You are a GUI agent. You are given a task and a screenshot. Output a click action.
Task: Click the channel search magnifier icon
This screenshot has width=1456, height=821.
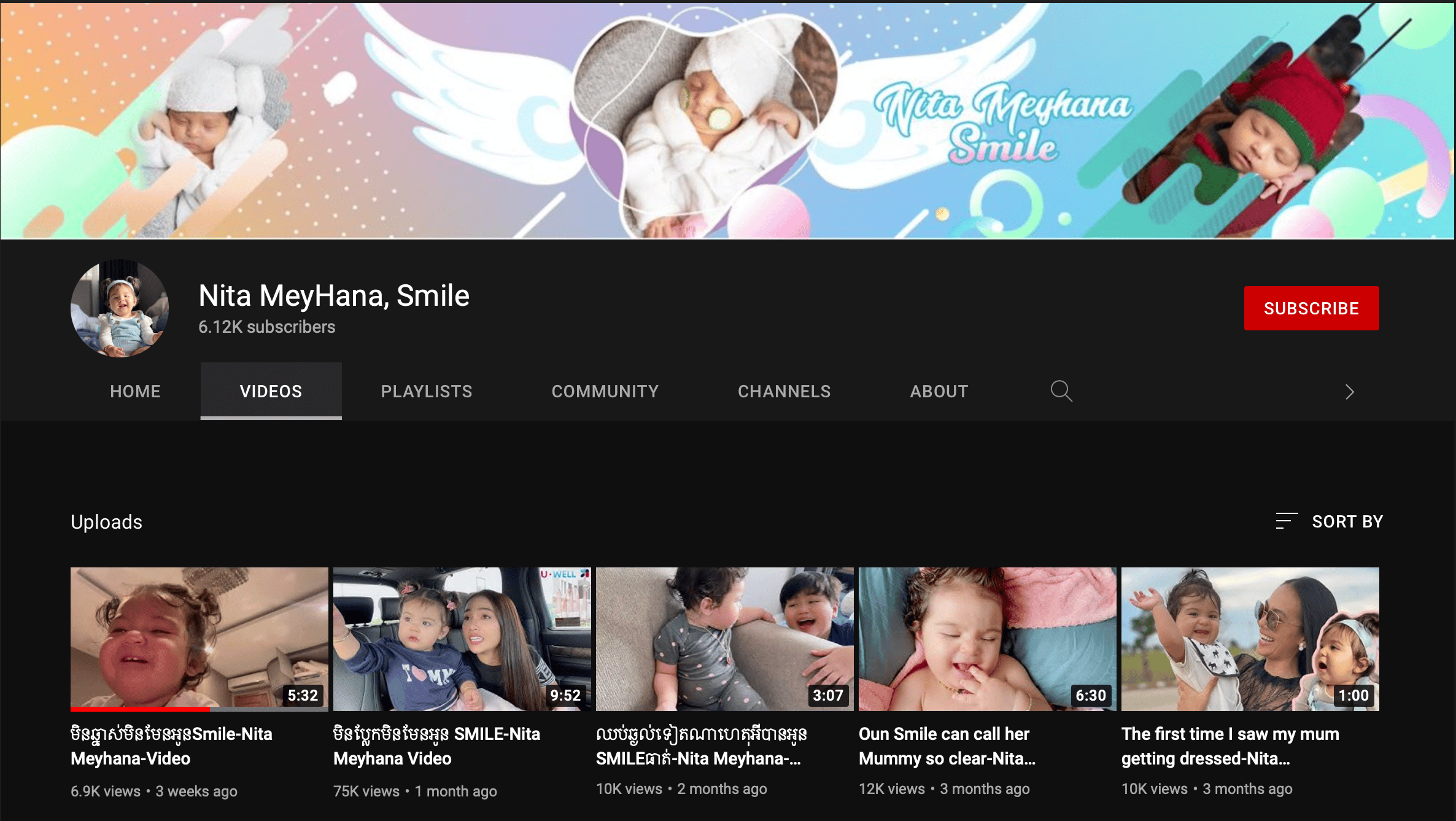[x=1061, y=391]
